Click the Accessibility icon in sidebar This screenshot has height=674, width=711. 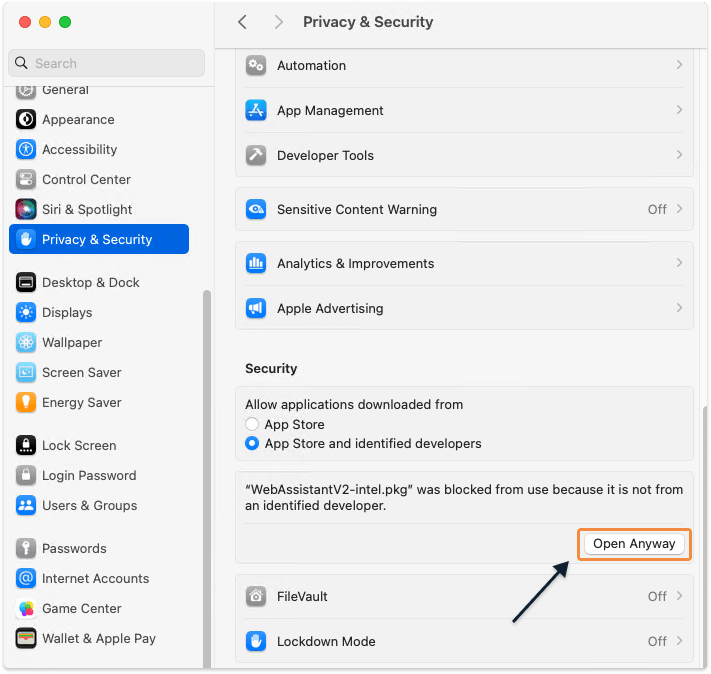point(26,150)
